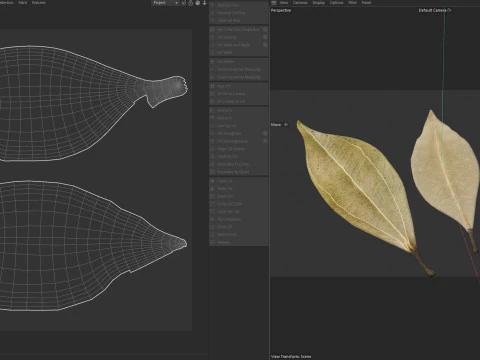
Task: Open the viewport Options menu
Action: (337, 3)
